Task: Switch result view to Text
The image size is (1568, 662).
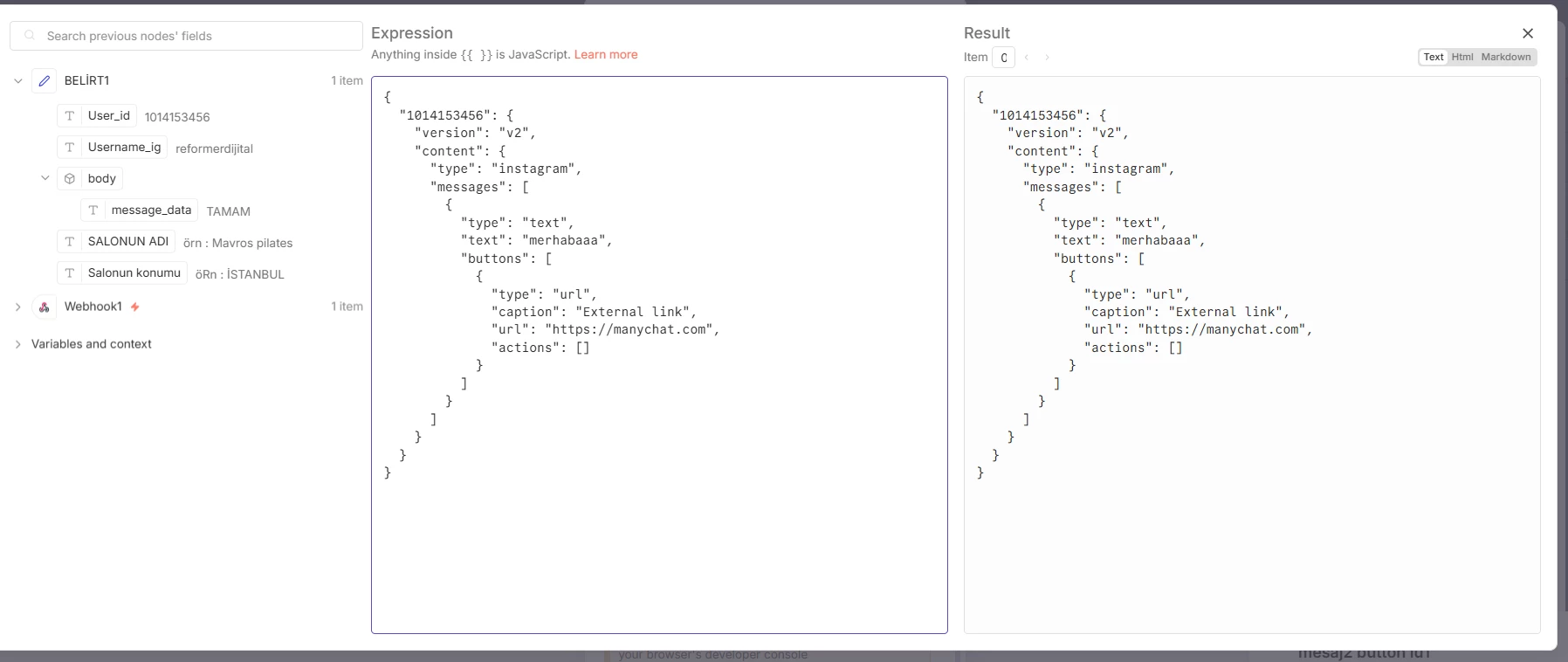Action: 1434,57
